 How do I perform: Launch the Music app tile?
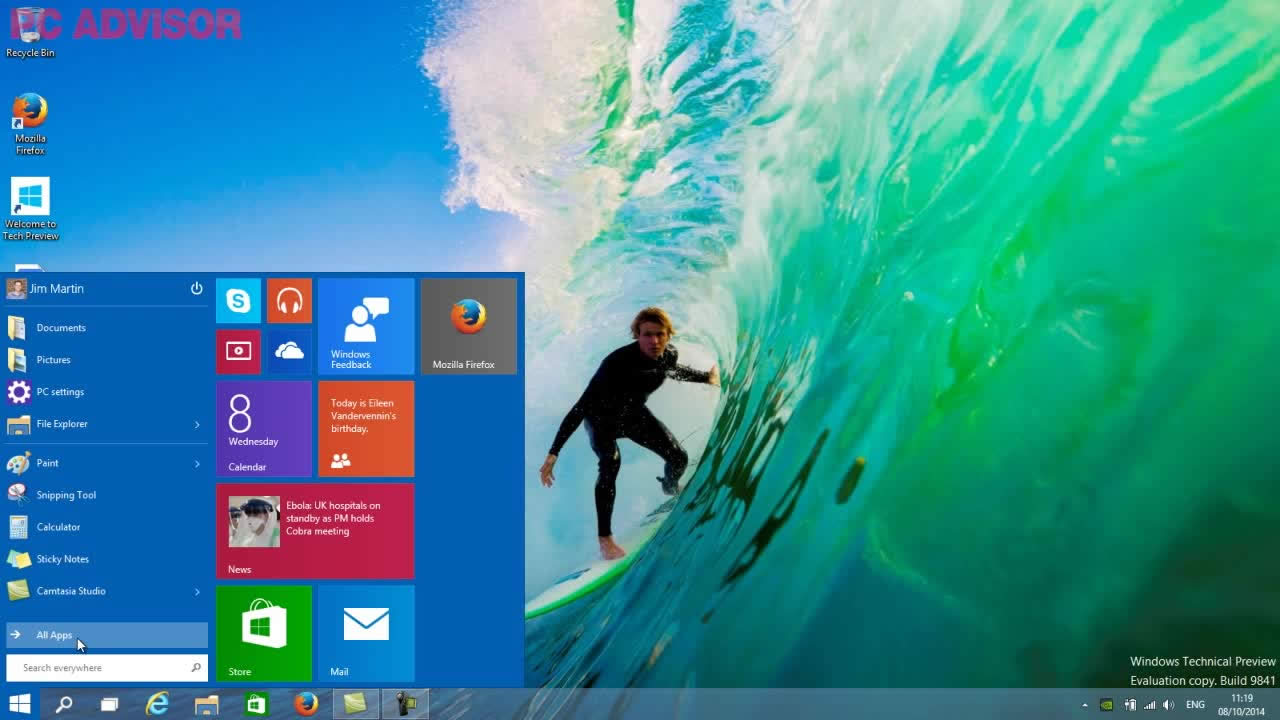click(x=289, y=300)
